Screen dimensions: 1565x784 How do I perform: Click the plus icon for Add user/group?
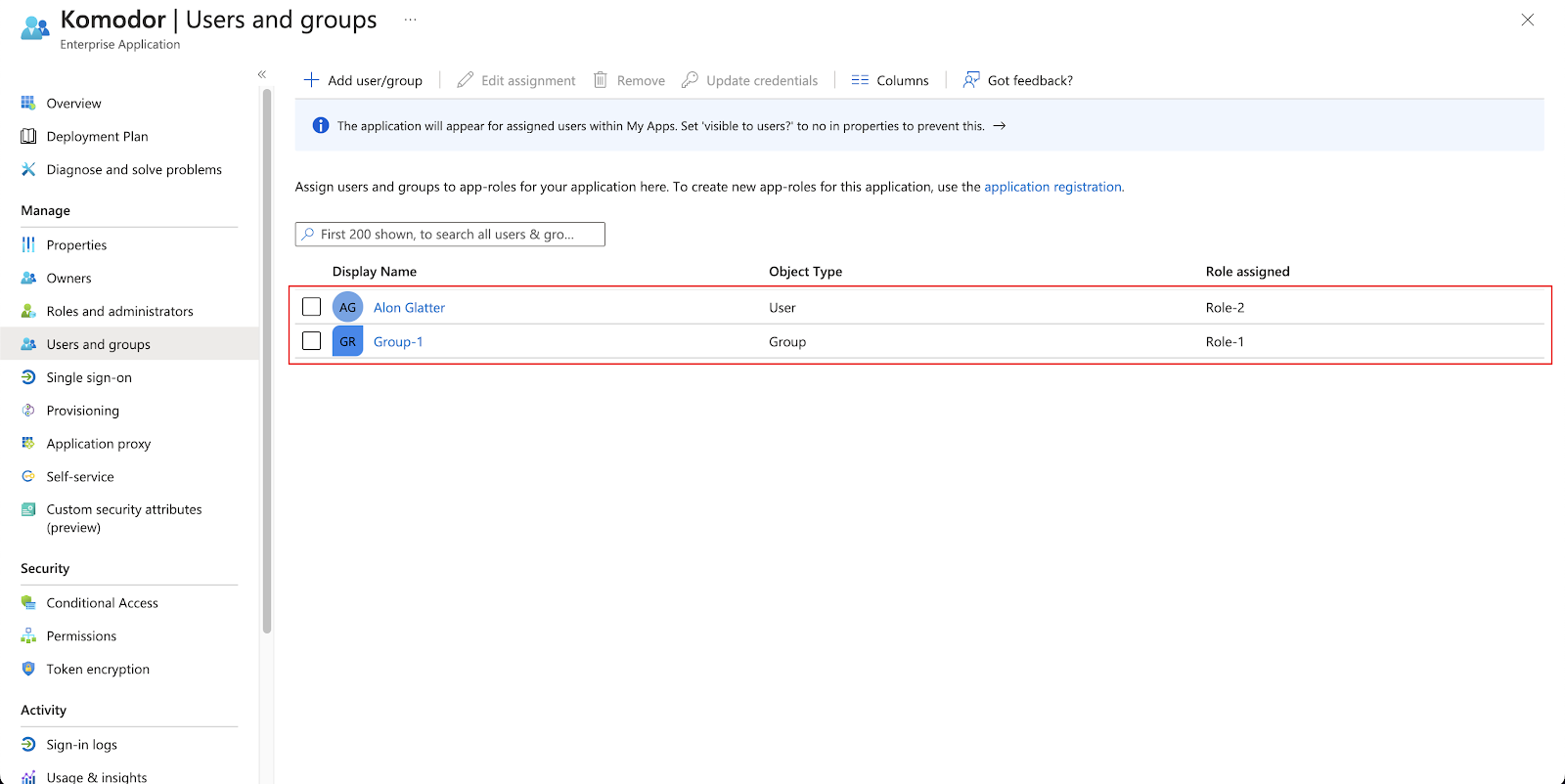pos(311,80)
